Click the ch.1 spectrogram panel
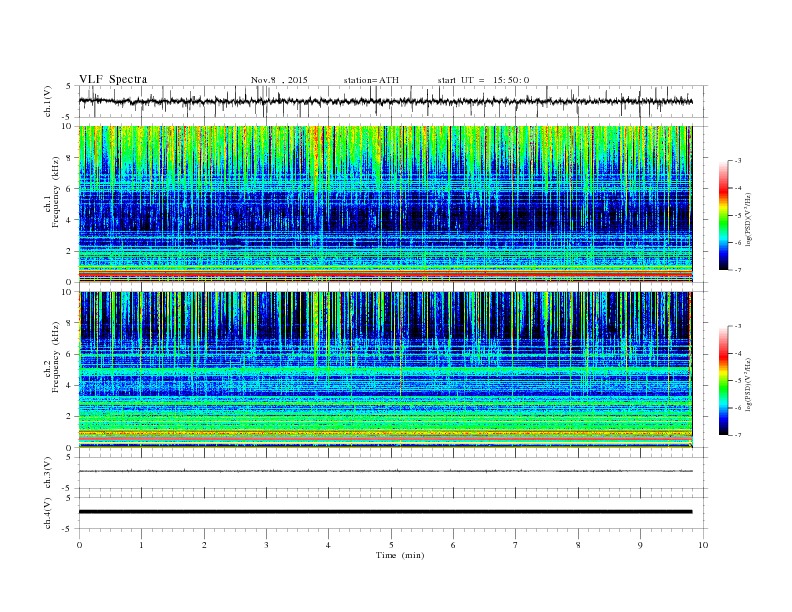The height and width of the screenshot is (612, 792). click(386, 204)
